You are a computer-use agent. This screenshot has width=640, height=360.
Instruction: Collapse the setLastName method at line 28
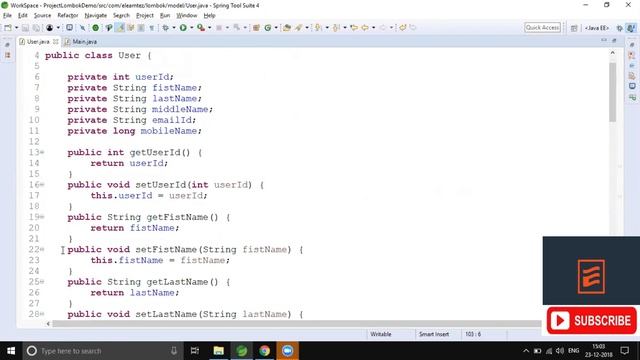coord(42,314)
